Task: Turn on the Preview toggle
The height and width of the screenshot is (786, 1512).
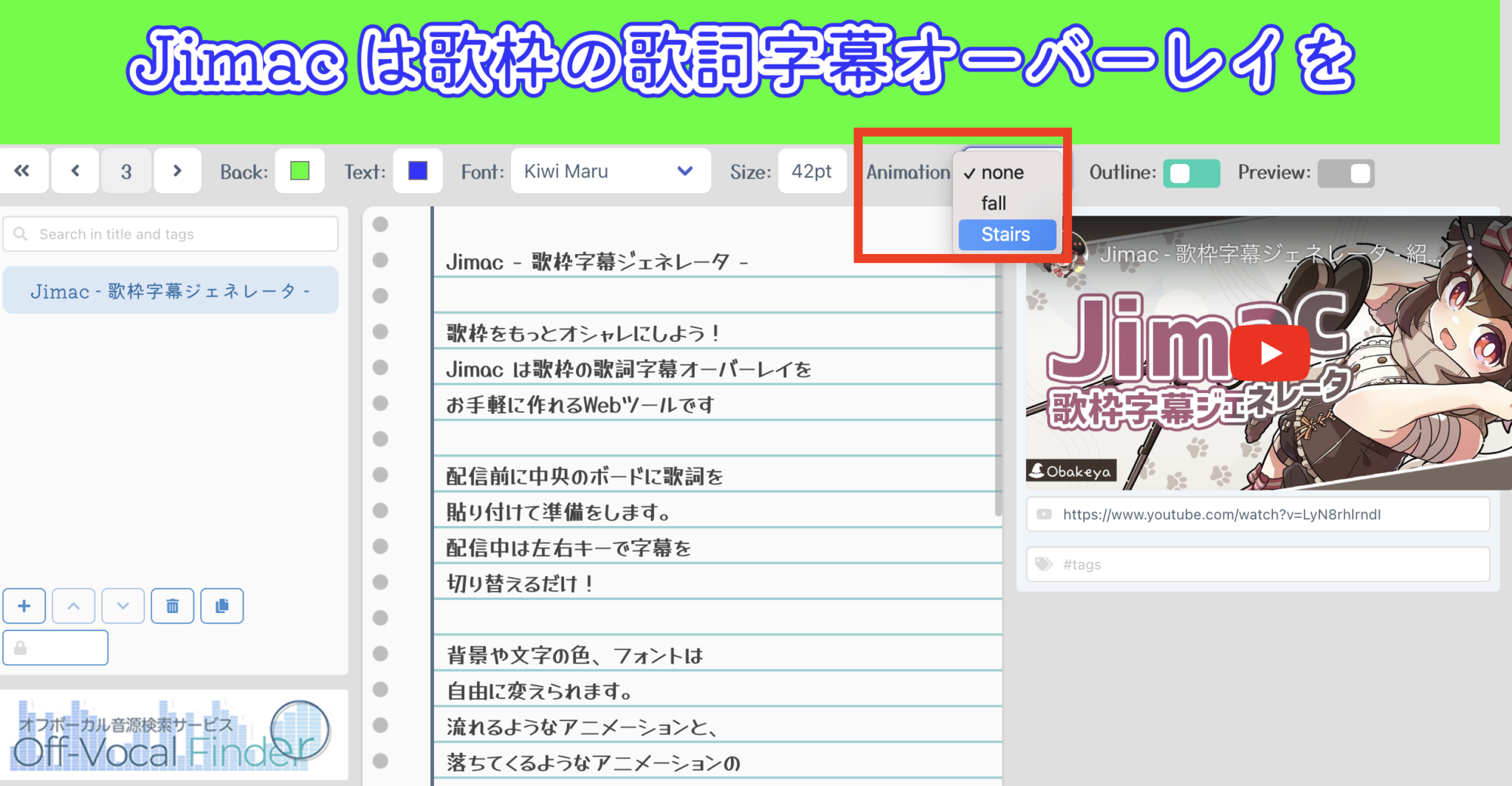Action: (x=1346, y=173)
